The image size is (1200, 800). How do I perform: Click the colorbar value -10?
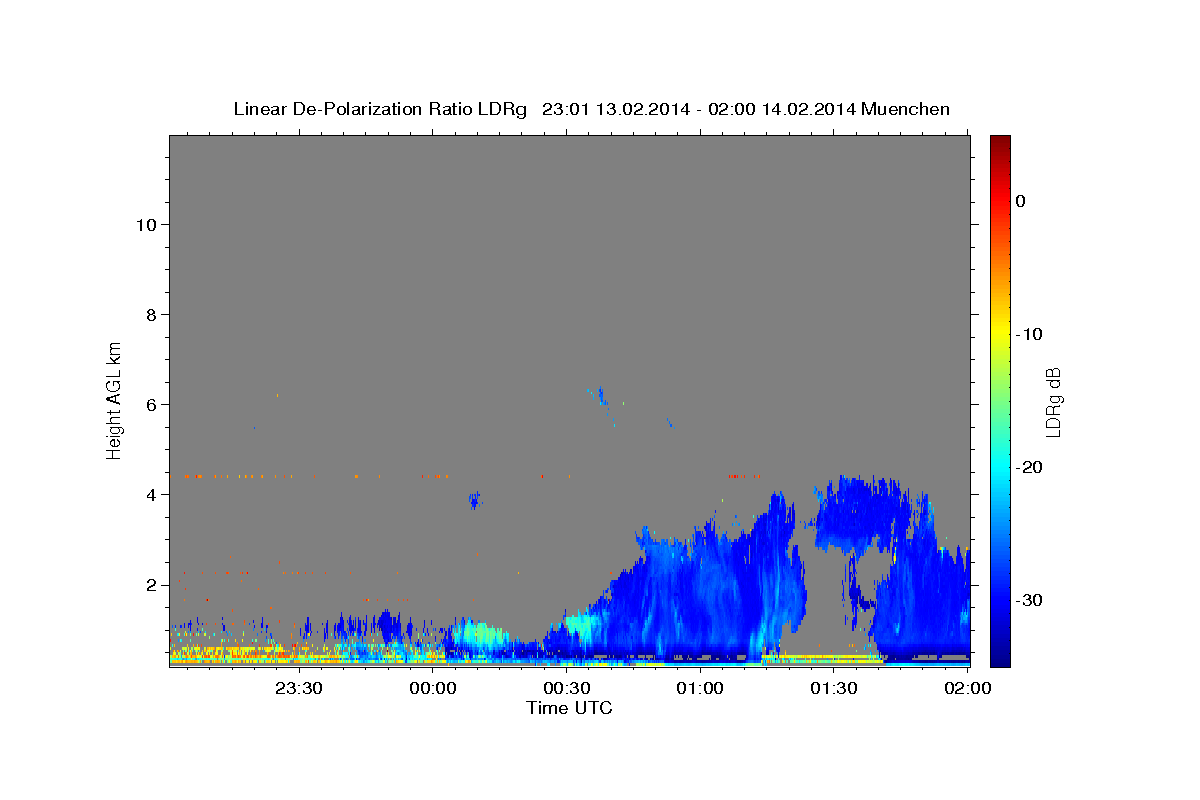tap(1029, 334)
